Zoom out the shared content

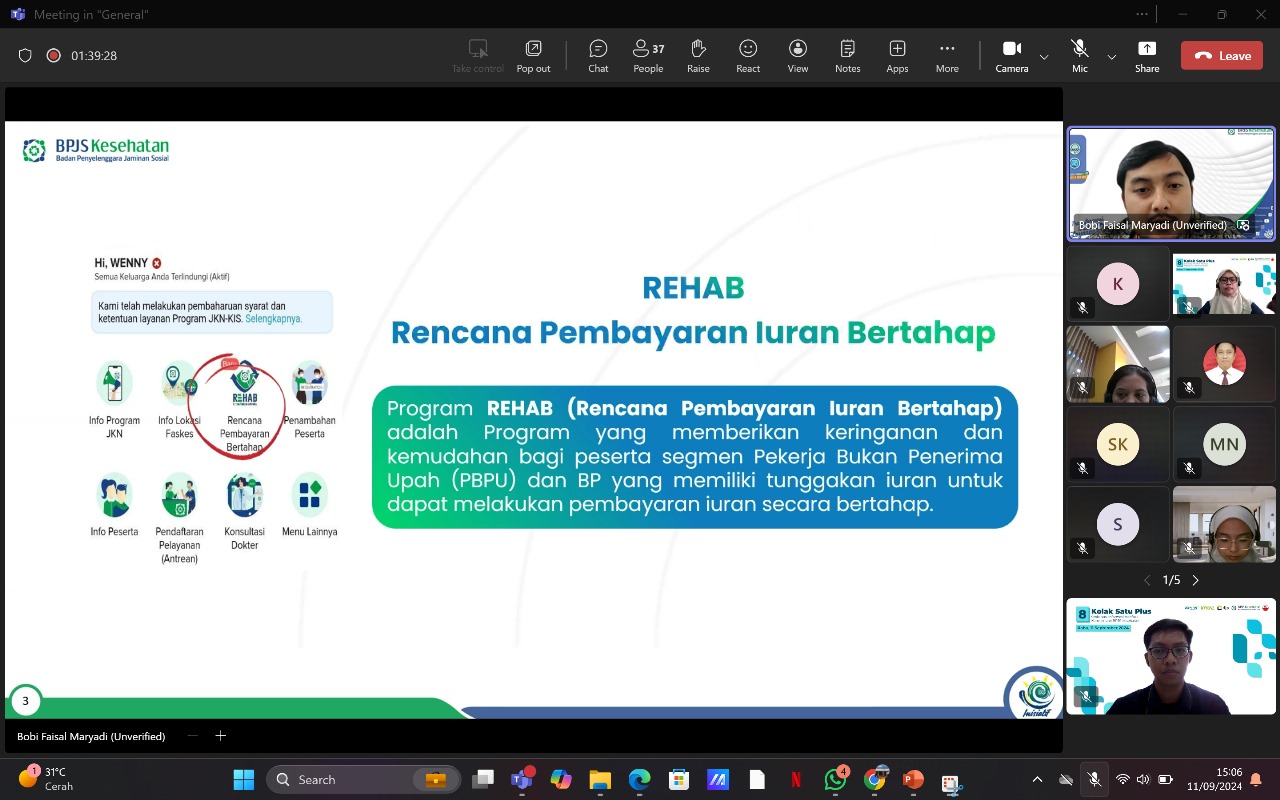point(193,736)
